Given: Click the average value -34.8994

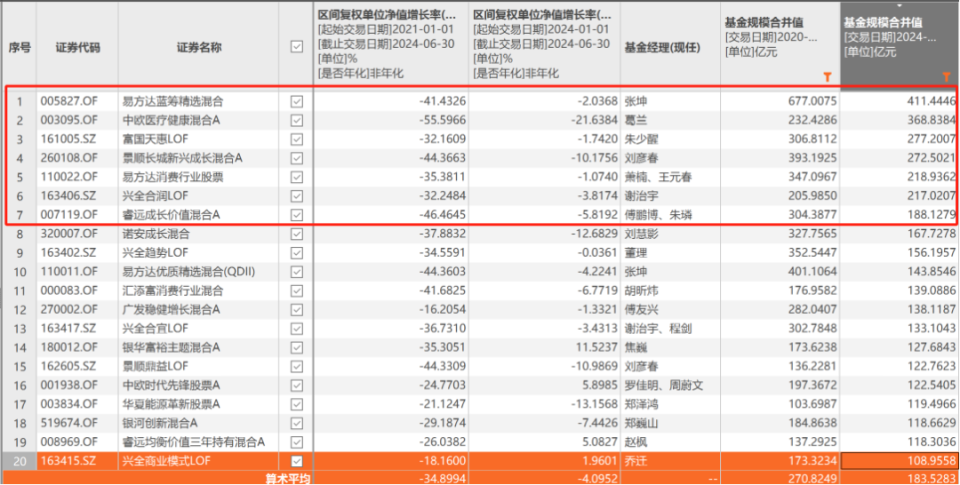Looking at the screenshot, I should (x=443, y=478).
